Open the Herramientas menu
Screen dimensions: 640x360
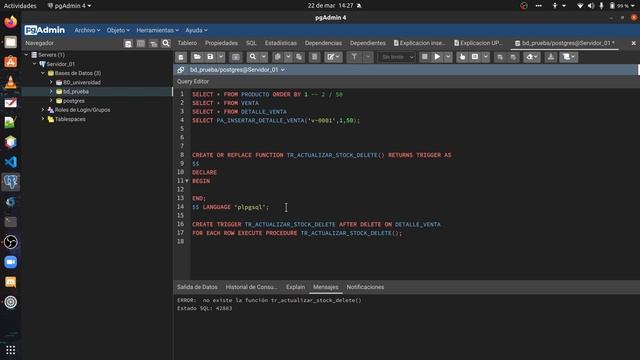[157, 30]
